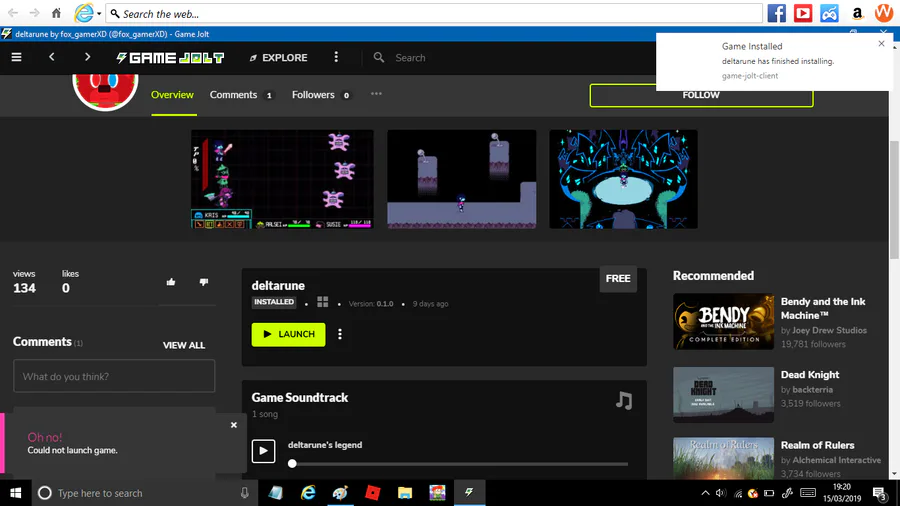Switch to the Followers tab

pyautogui.click(x=321, y=95)
